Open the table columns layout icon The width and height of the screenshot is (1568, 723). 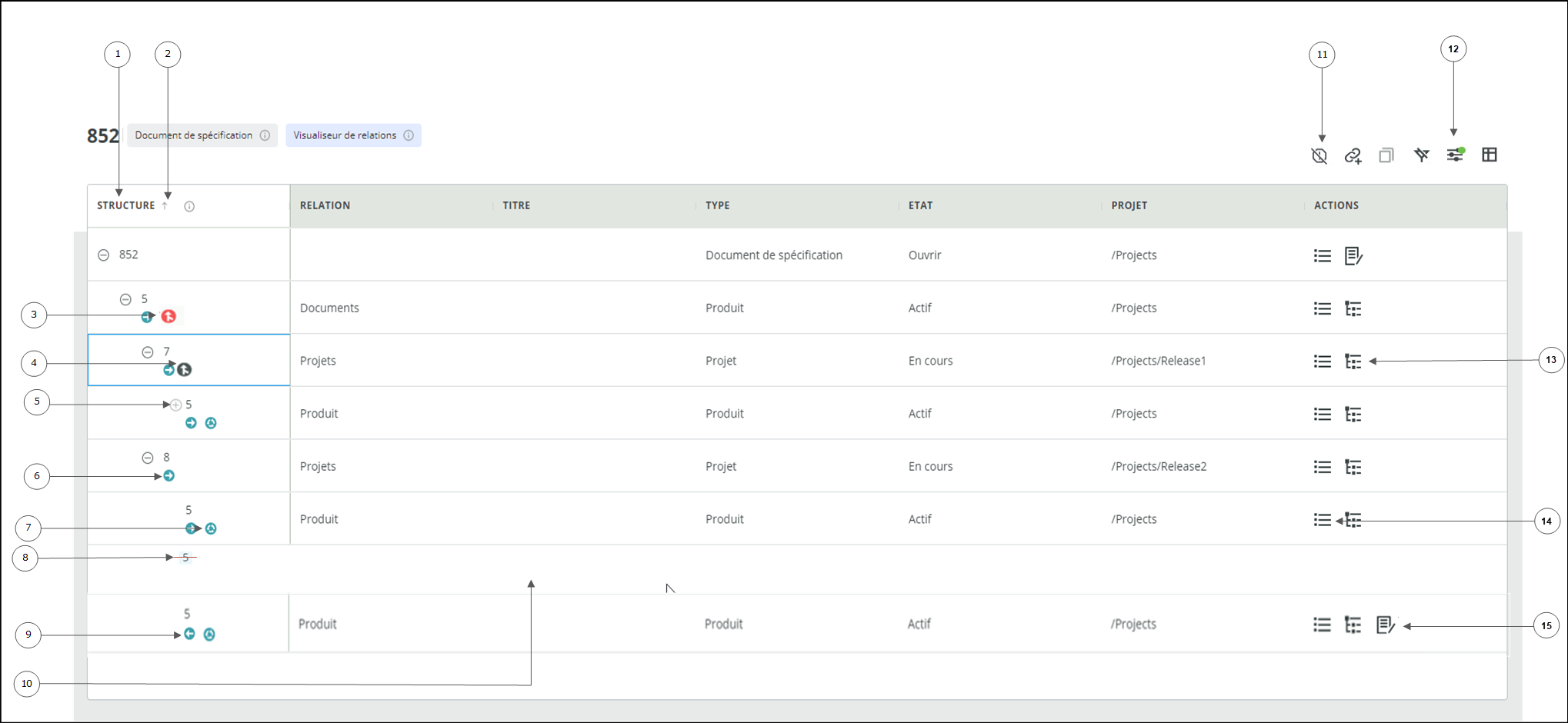[1490, 155]
